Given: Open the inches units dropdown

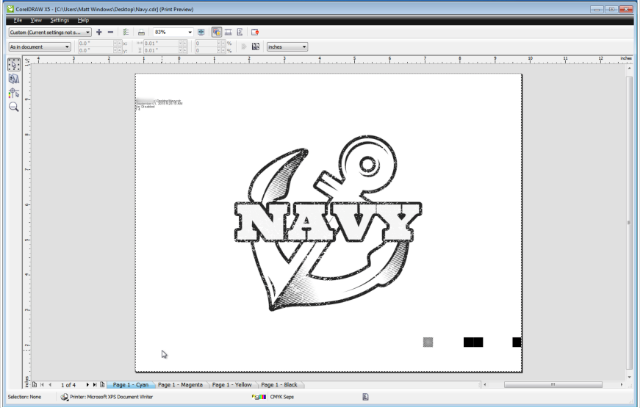Looking at the screenshot, I should pyautogui.click(x=287, y=47).
